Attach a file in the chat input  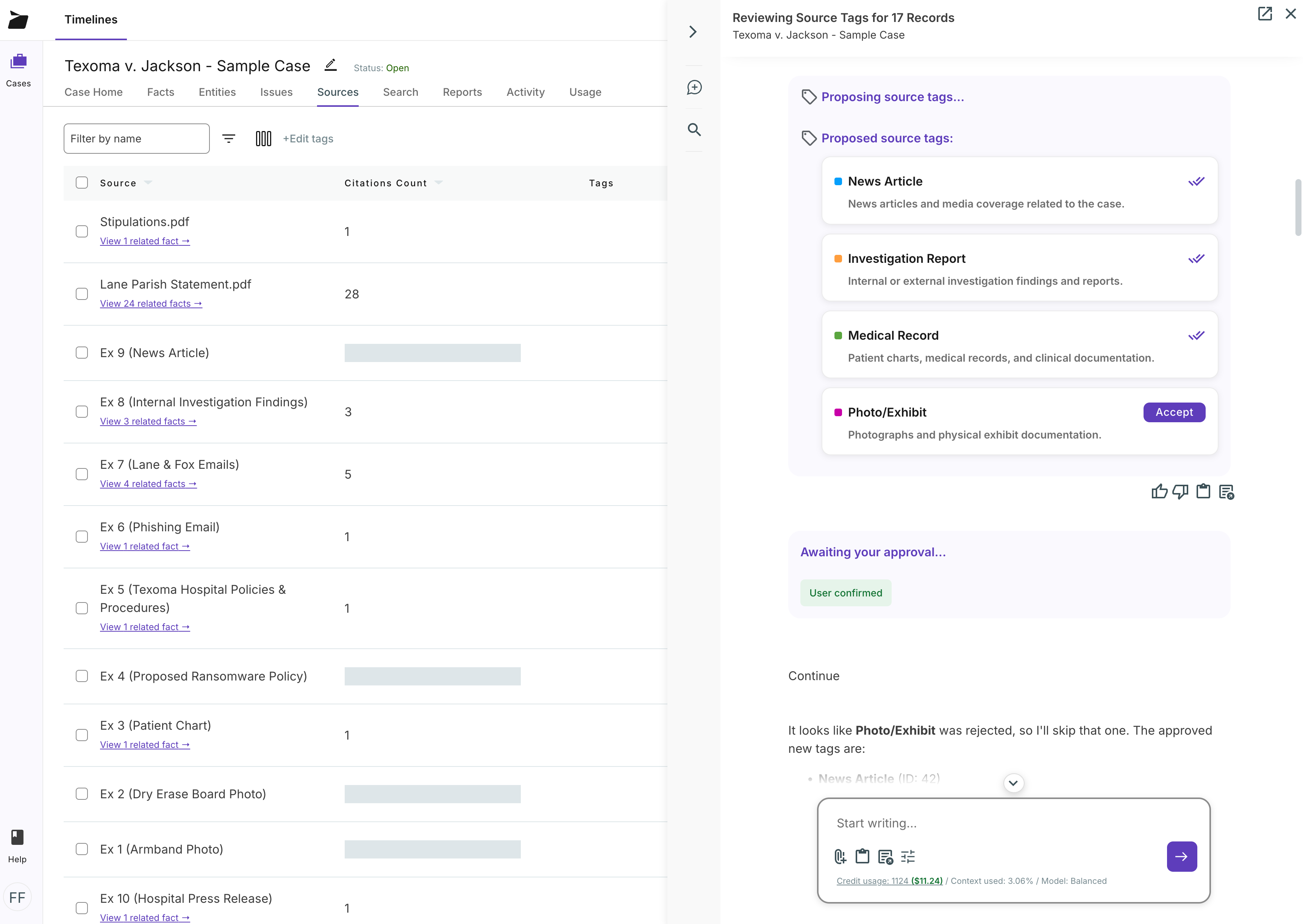840,857
